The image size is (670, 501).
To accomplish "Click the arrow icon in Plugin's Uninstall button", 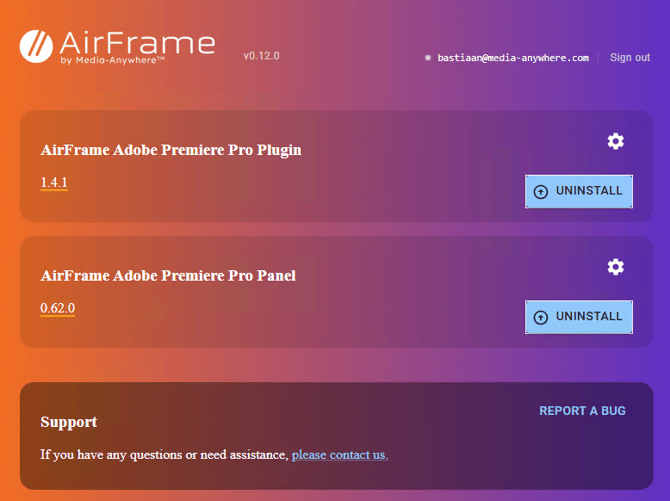I will click(x=541, y=192).
